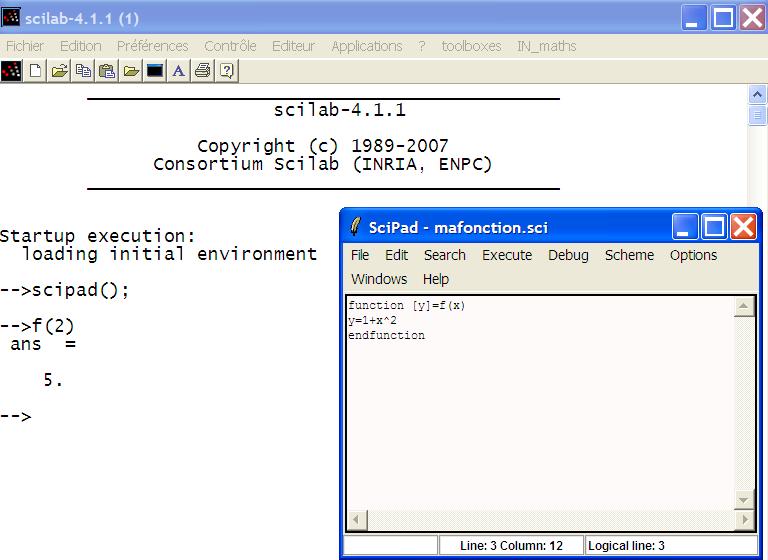Open SciPad Debug menu
The image size is (768, 560).
[x=568, y=255]
